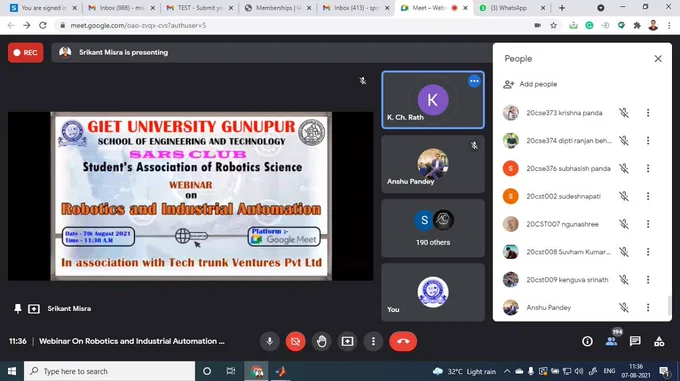The height and width of the screenshot is (381, 680).
Task: Open the MATLAB taskbar icon
Action: coord(281,371)
